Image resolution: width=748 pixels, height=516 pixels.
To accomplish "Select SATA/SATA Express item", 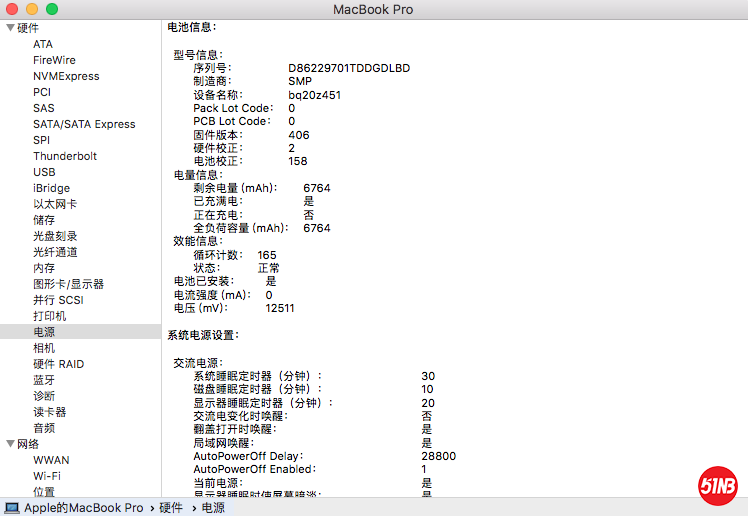I will (84, 124).
